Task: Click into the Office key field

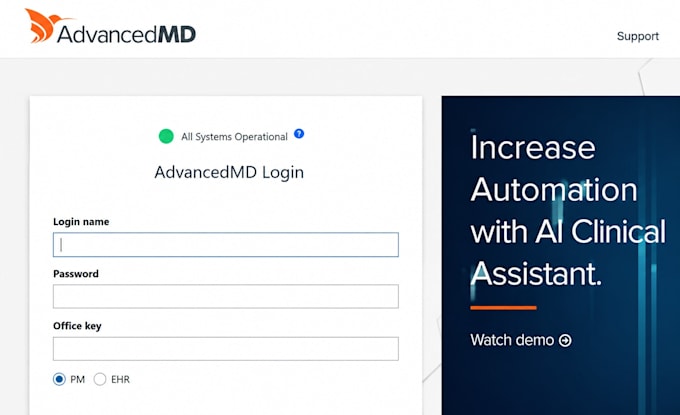Action: pyautogui.click(x=226, y=349)
